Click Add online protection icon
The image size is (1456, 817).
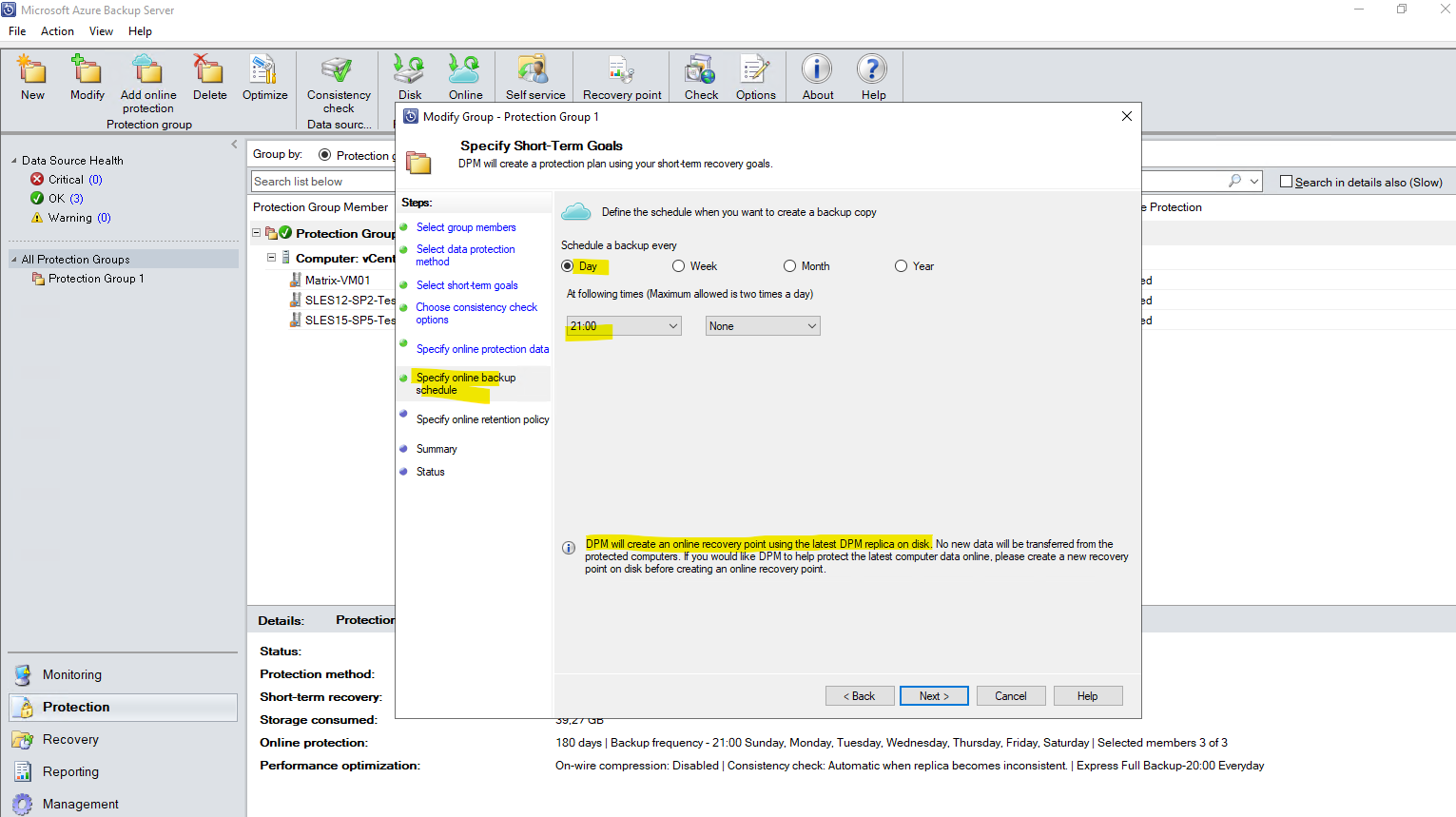147,70
